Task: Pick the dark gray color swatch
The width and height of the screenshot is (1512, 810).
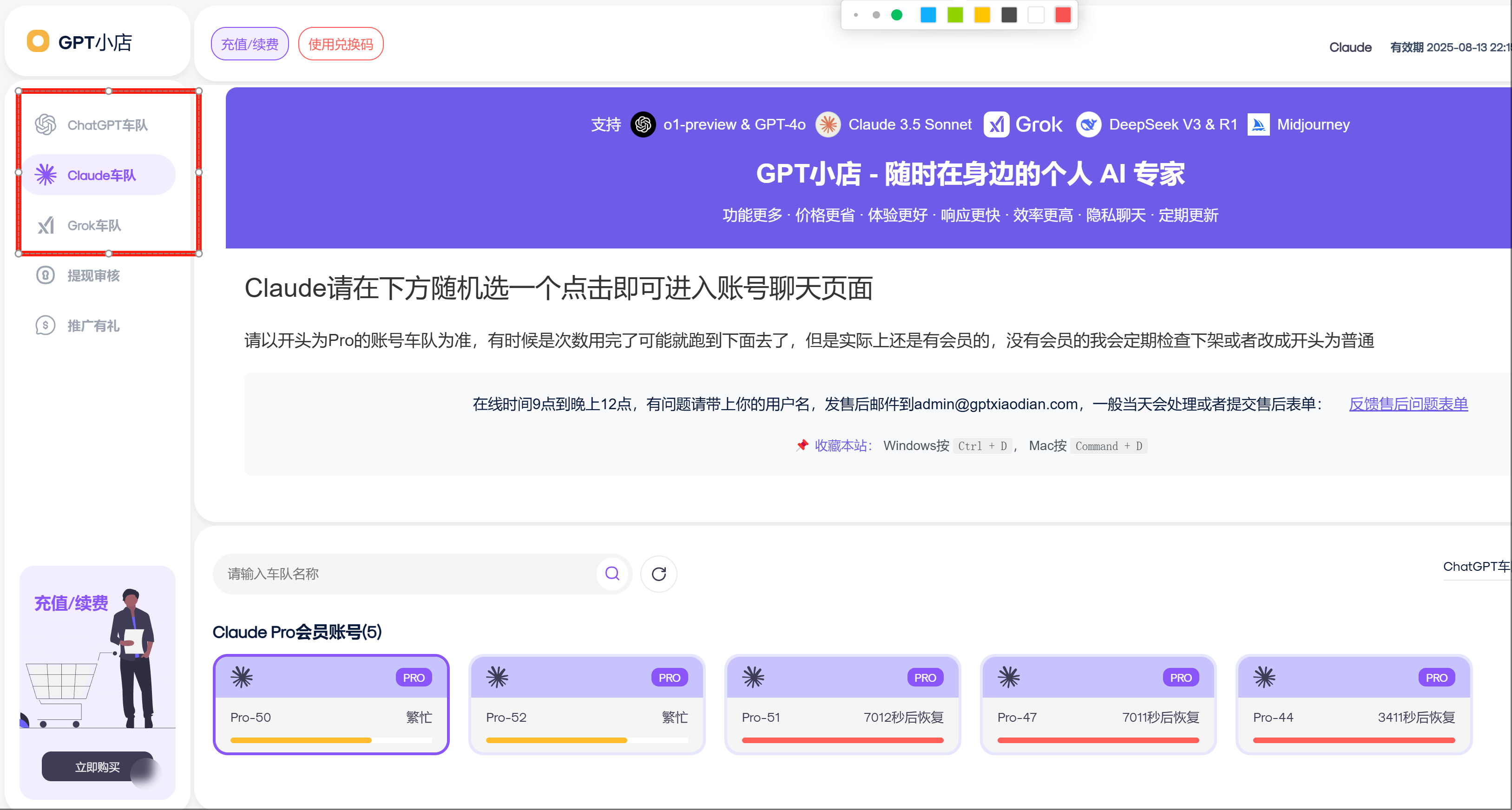Action: (1009, 15)
